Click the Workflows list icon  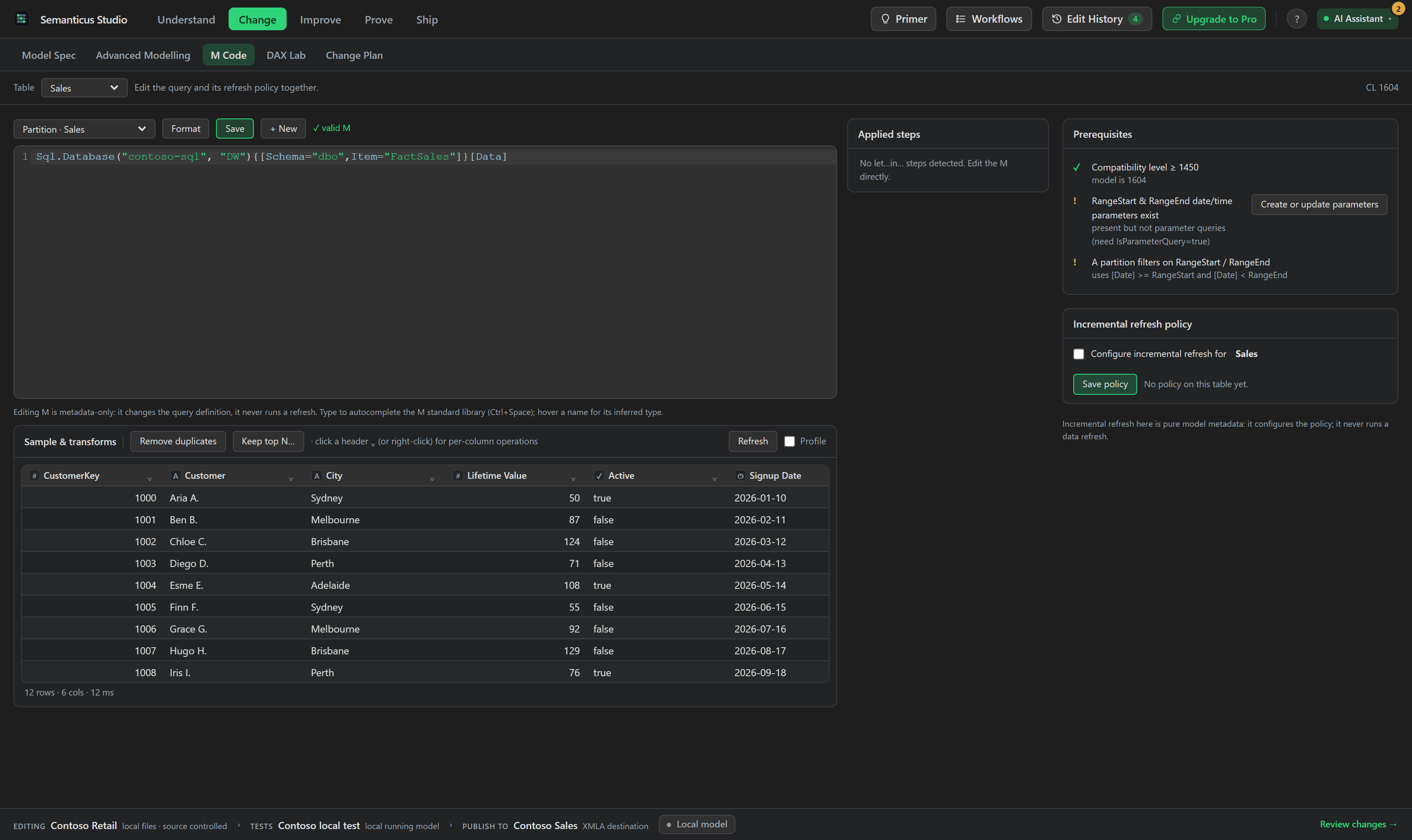(961, 18)
